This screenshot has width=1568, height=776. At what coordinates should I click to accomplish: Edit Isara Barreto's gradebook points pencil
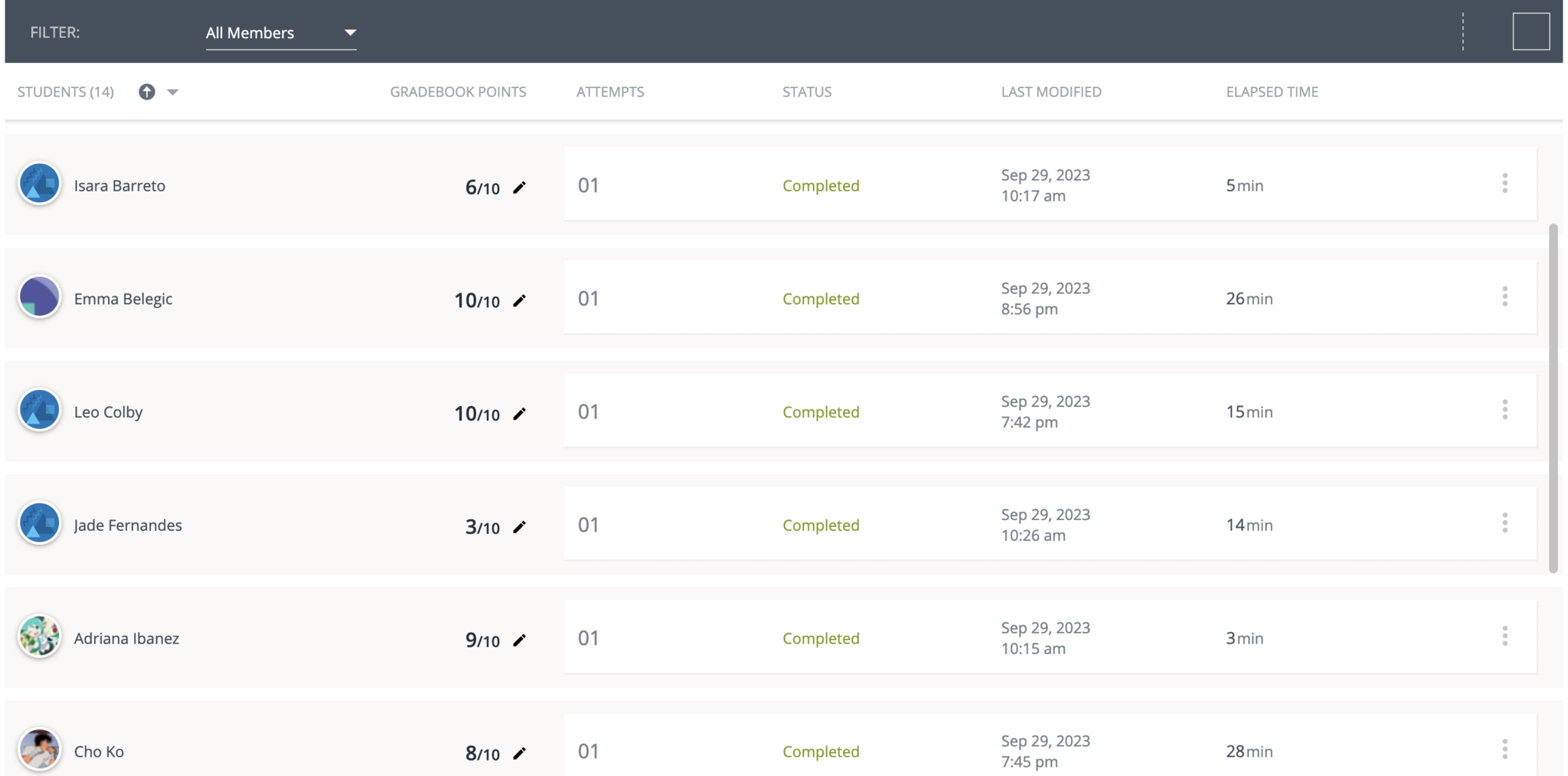[519, 188]
